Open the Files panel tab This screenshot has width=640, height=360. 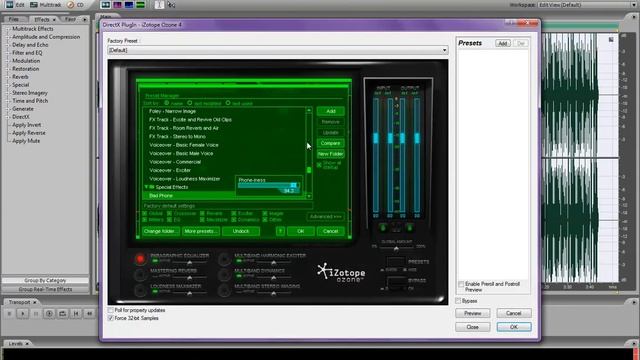pos(13,19)
